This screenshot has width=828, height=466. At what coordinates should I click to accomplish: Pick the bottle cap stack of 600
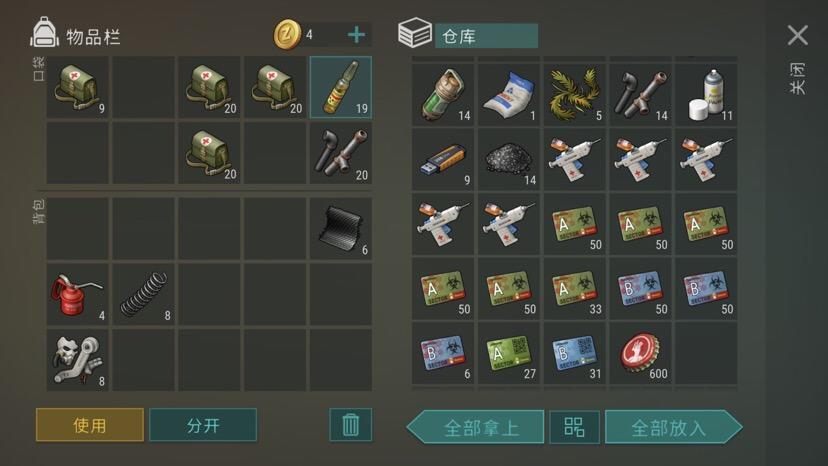click(x=640, y=353)
